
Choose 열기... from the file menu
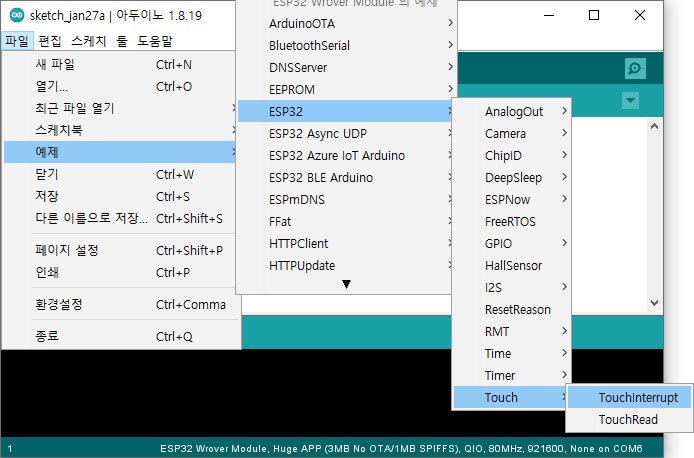pyautogui.click(x=120, y=86)
